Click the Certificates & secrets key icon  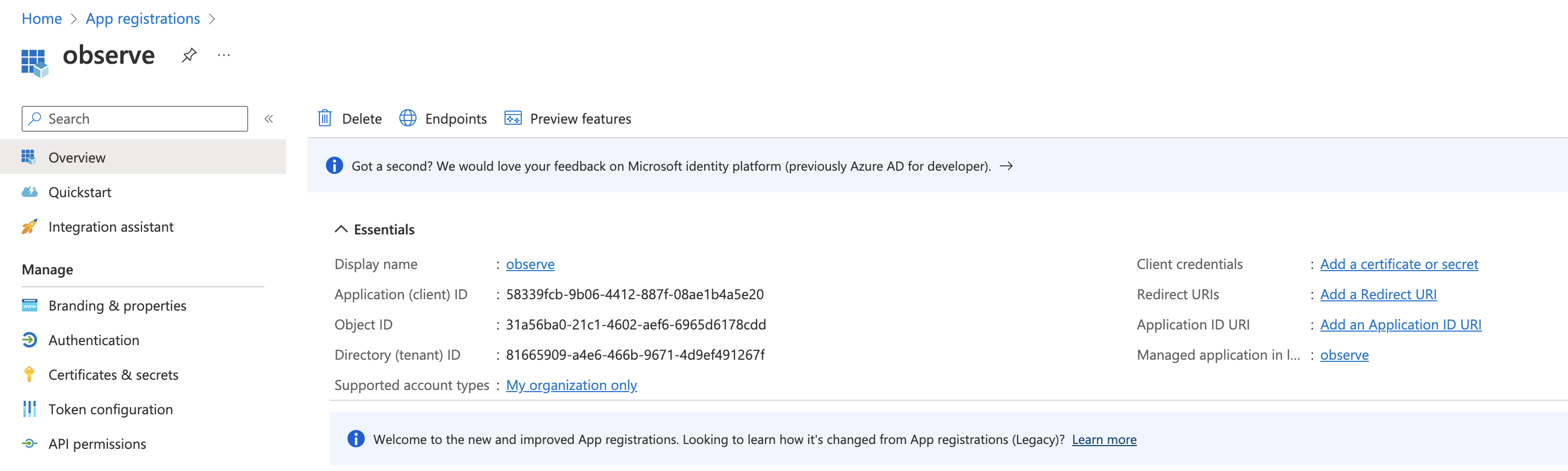coord(29,375)
